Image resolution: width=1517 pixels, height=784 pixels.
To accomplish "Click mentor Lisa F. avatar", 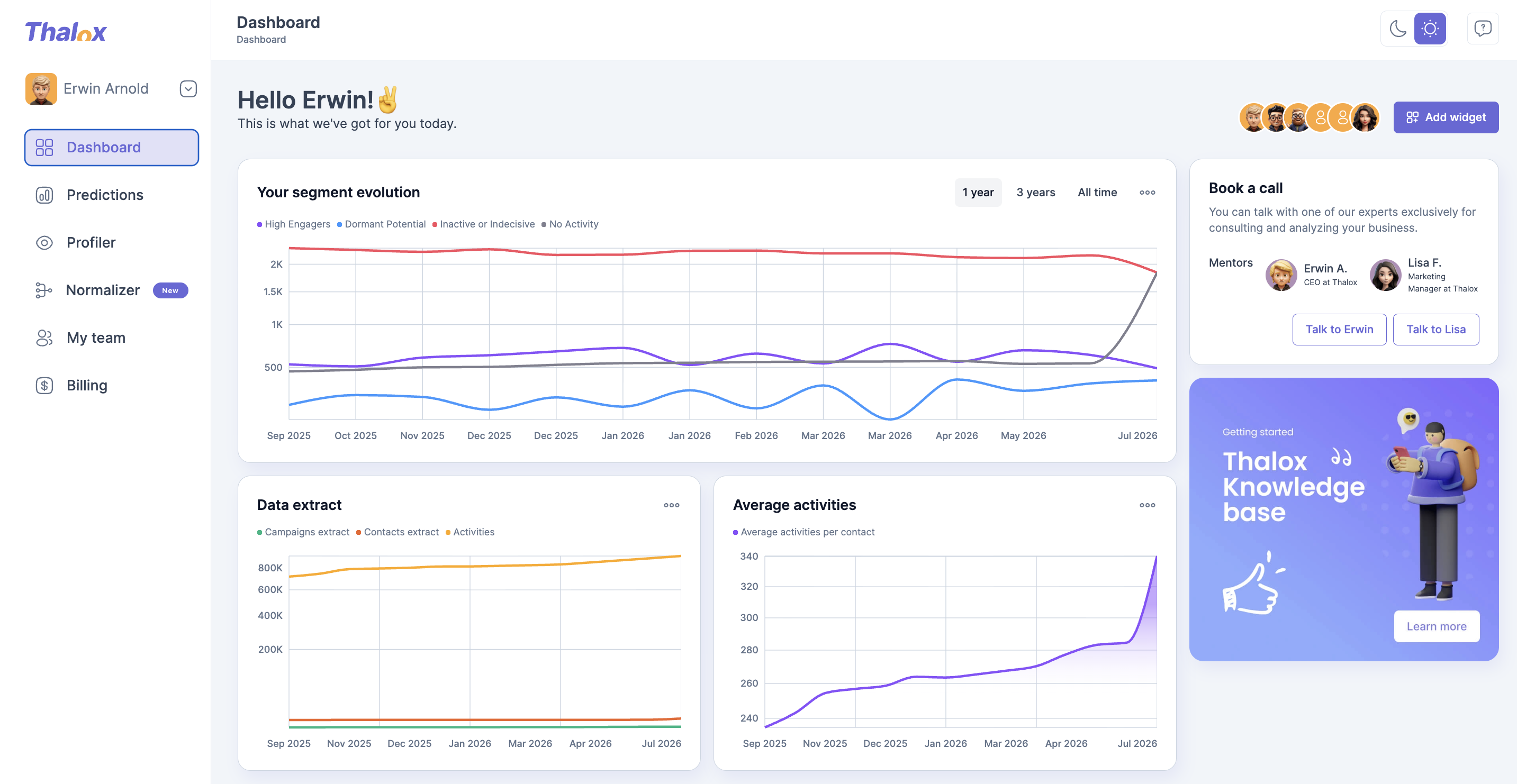I will [x=1385, y=275].
